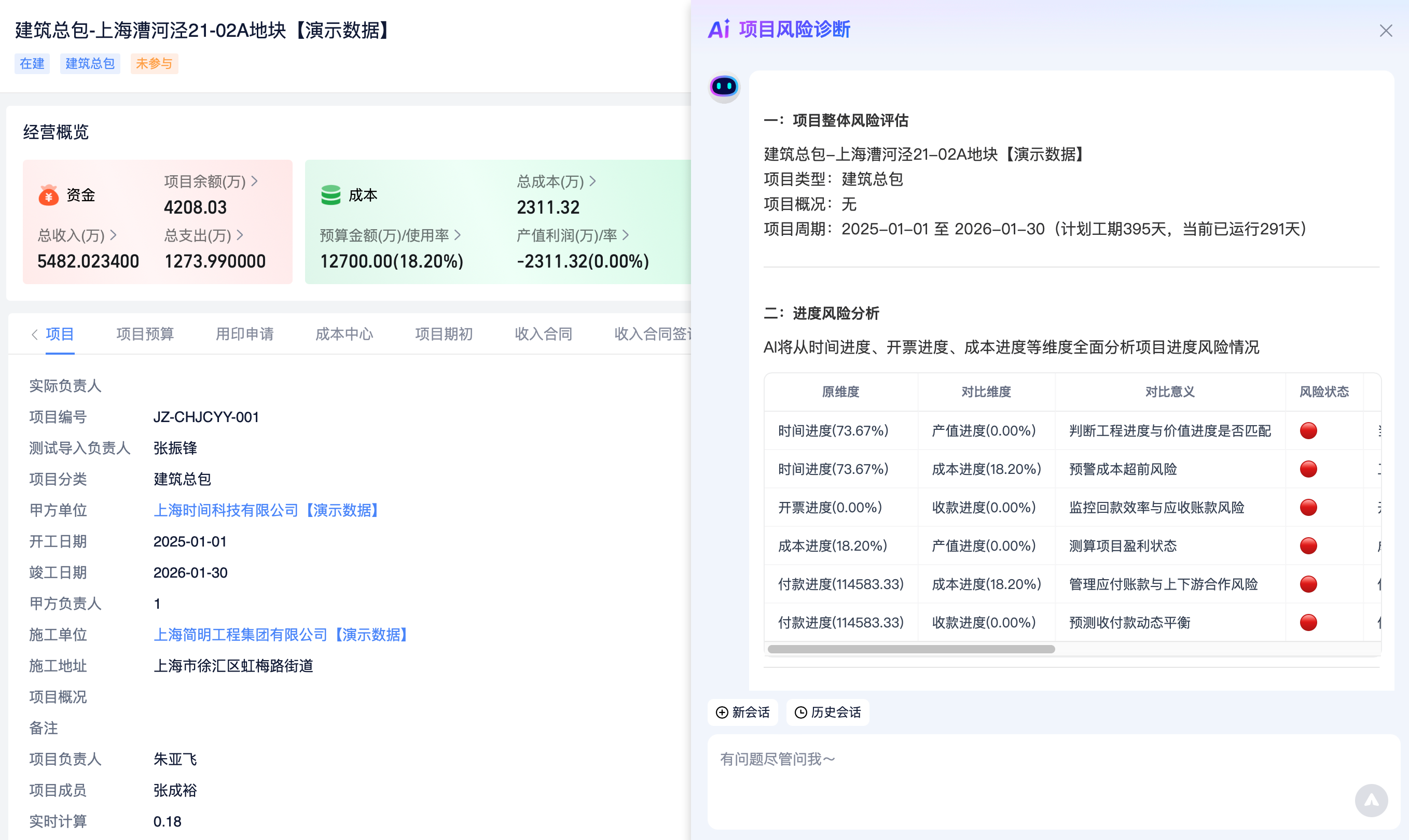Expand 项目余额(万) details arrow

(x=255, y=181)
